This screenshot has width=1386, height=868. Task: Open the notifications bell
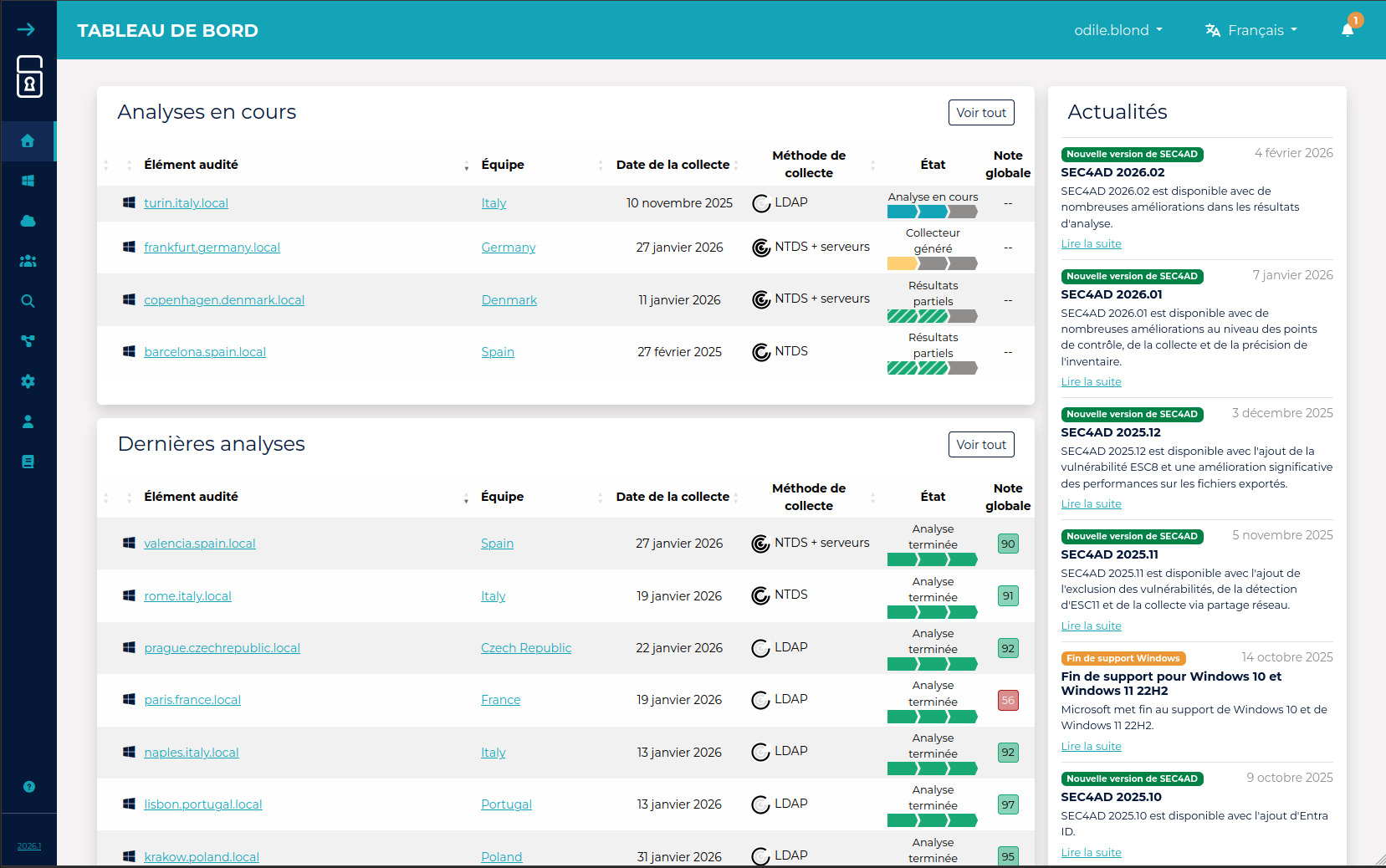(1347, 29)
